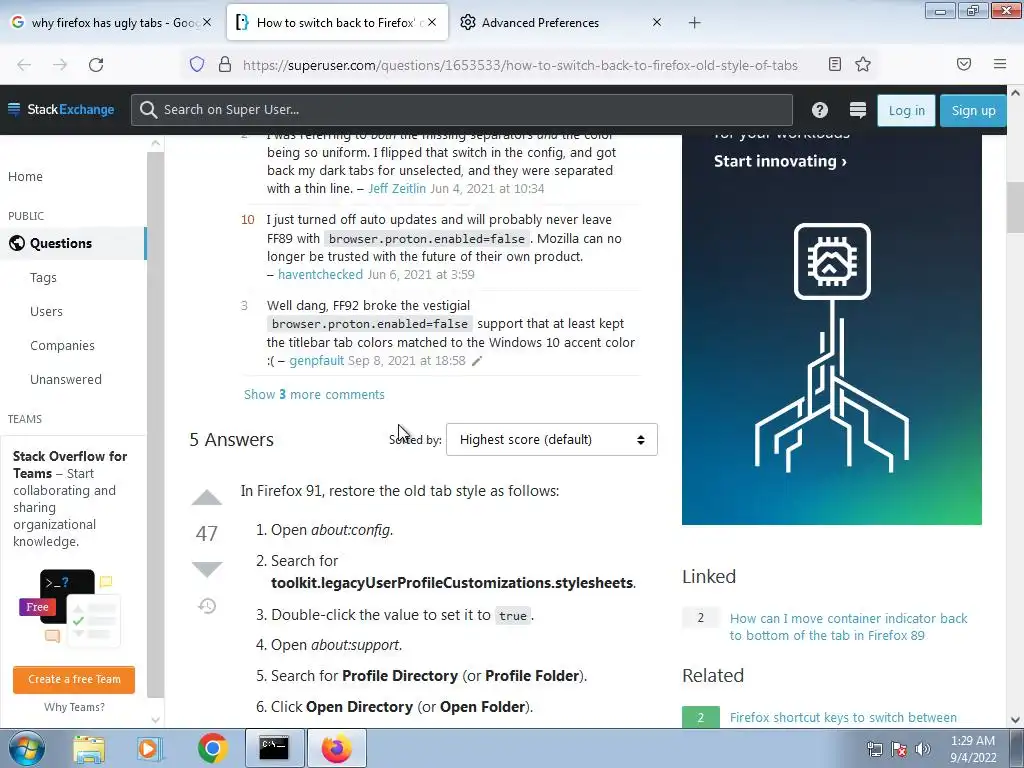Click the network tray icon
1024x768 pixels.
[874, 749]
